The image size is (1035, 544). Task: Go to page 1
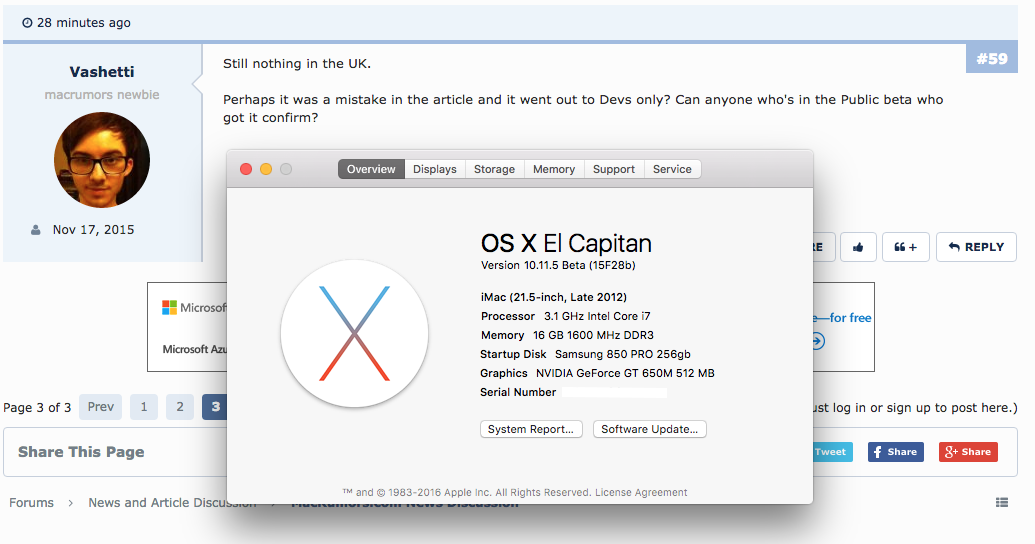[x=144, y=407]
